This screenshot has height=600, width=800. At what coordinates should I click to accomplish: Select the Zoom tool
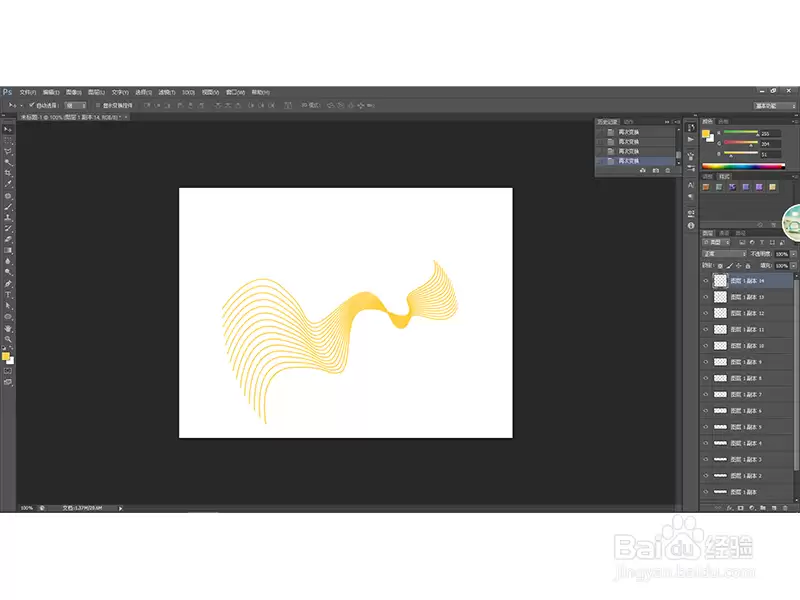(8, 339)
